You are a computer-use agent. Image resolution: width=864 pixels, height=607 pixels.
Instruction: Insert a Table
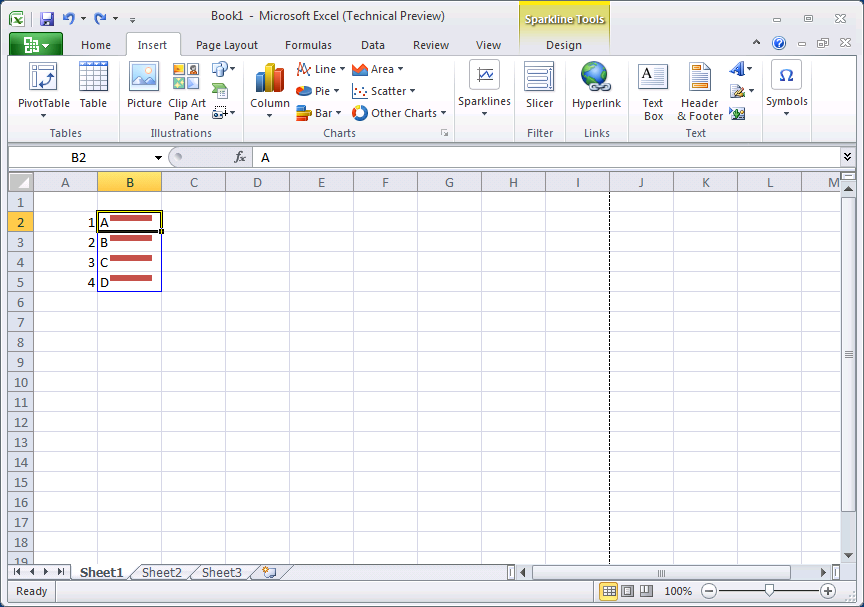93,86
